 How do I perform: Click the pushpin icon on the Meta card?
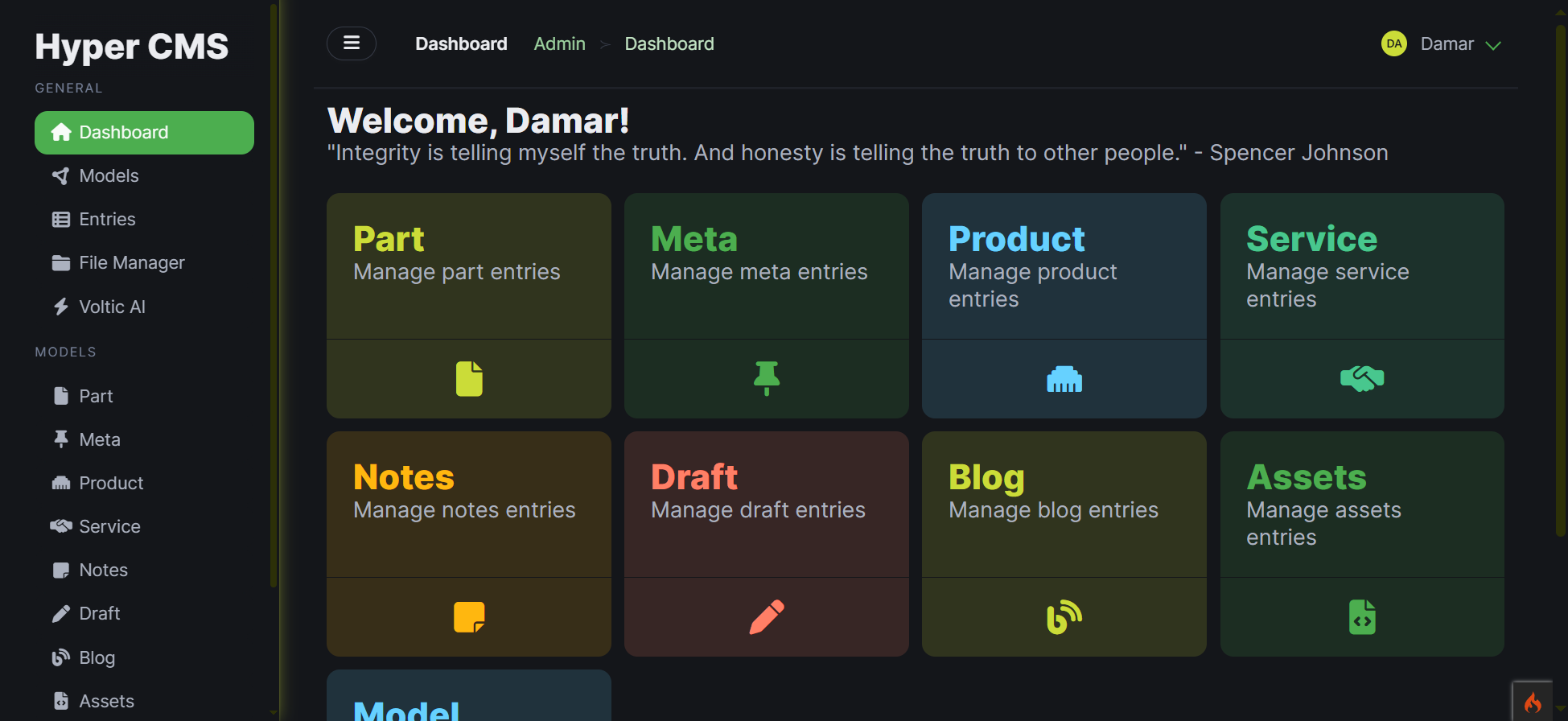click(x=765, y=378)
